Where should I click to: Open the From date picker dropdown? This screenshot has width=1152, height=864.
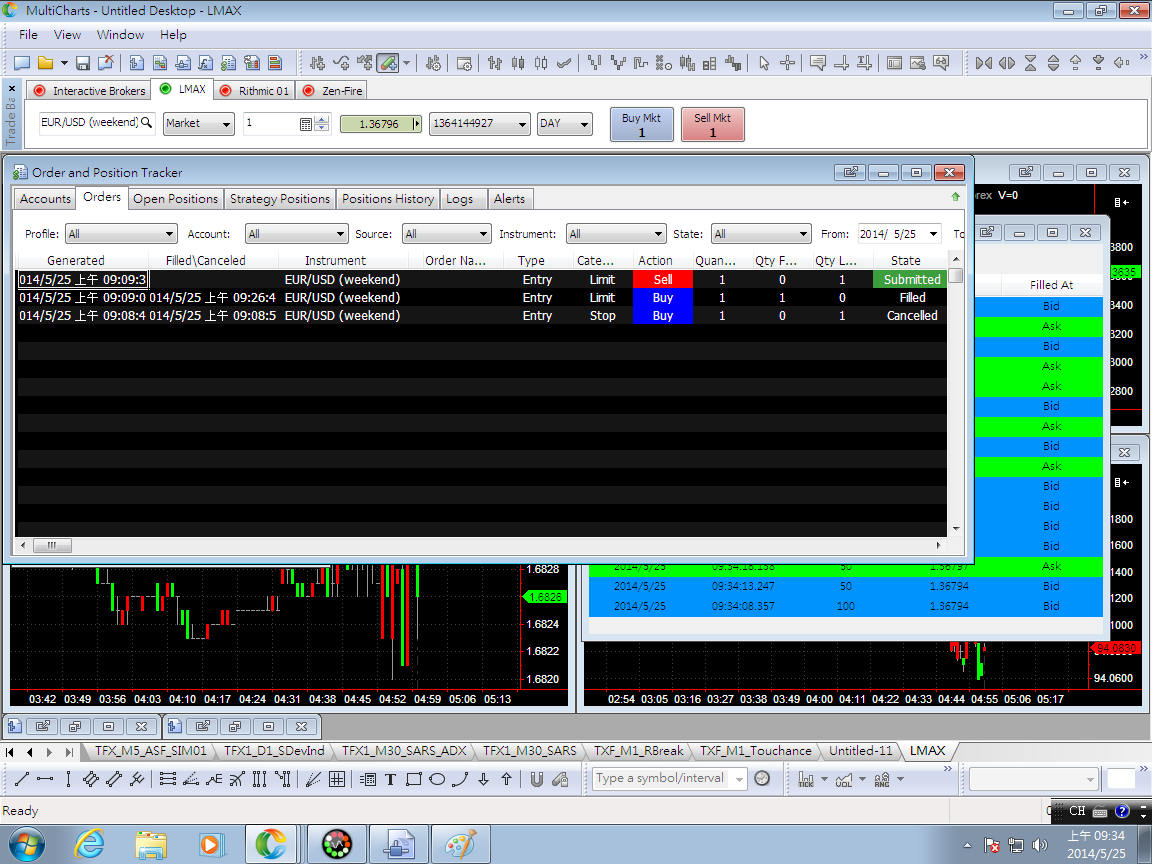[x=933, y=234]
